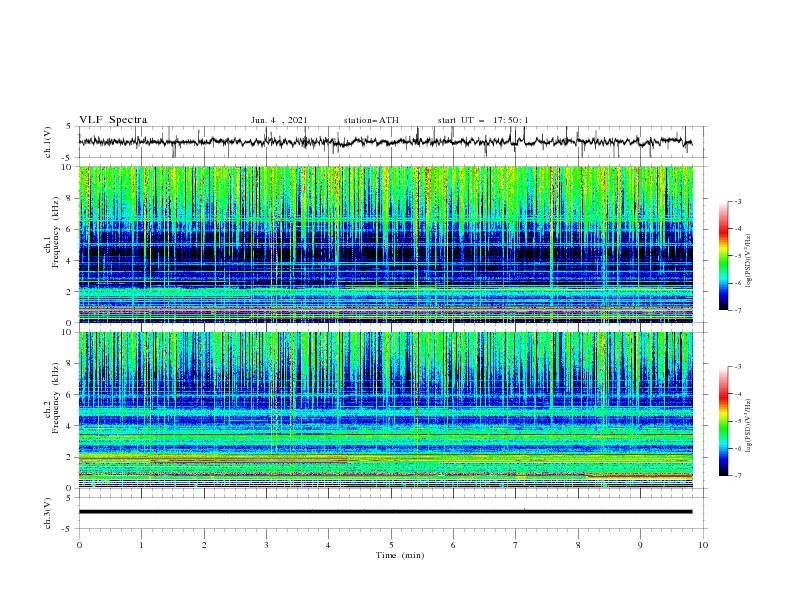This screenshot has height=612, width=792.
Task: Click the 'ch.3(V)' axis label
Action: coord(48,513)
